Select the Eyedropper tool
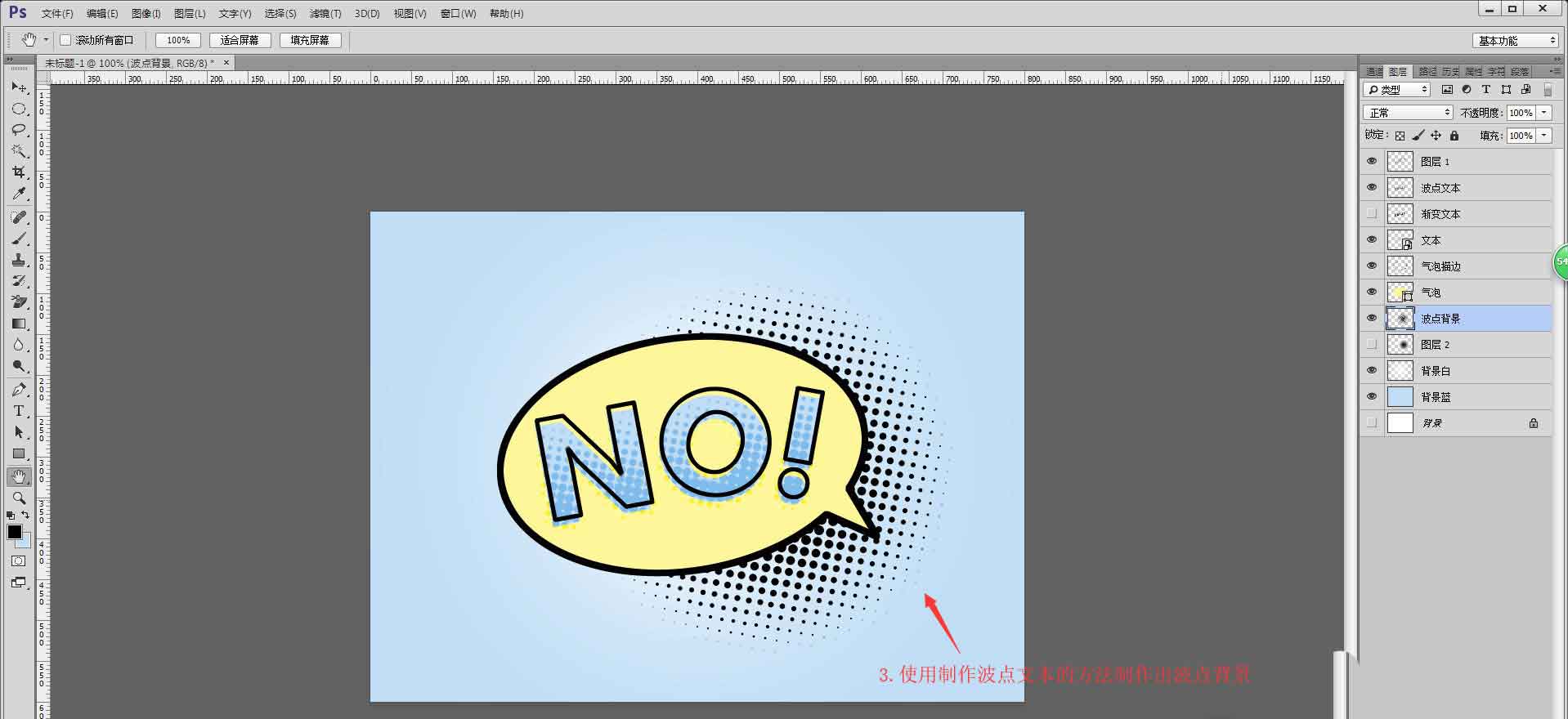 [x=19, y=194]
